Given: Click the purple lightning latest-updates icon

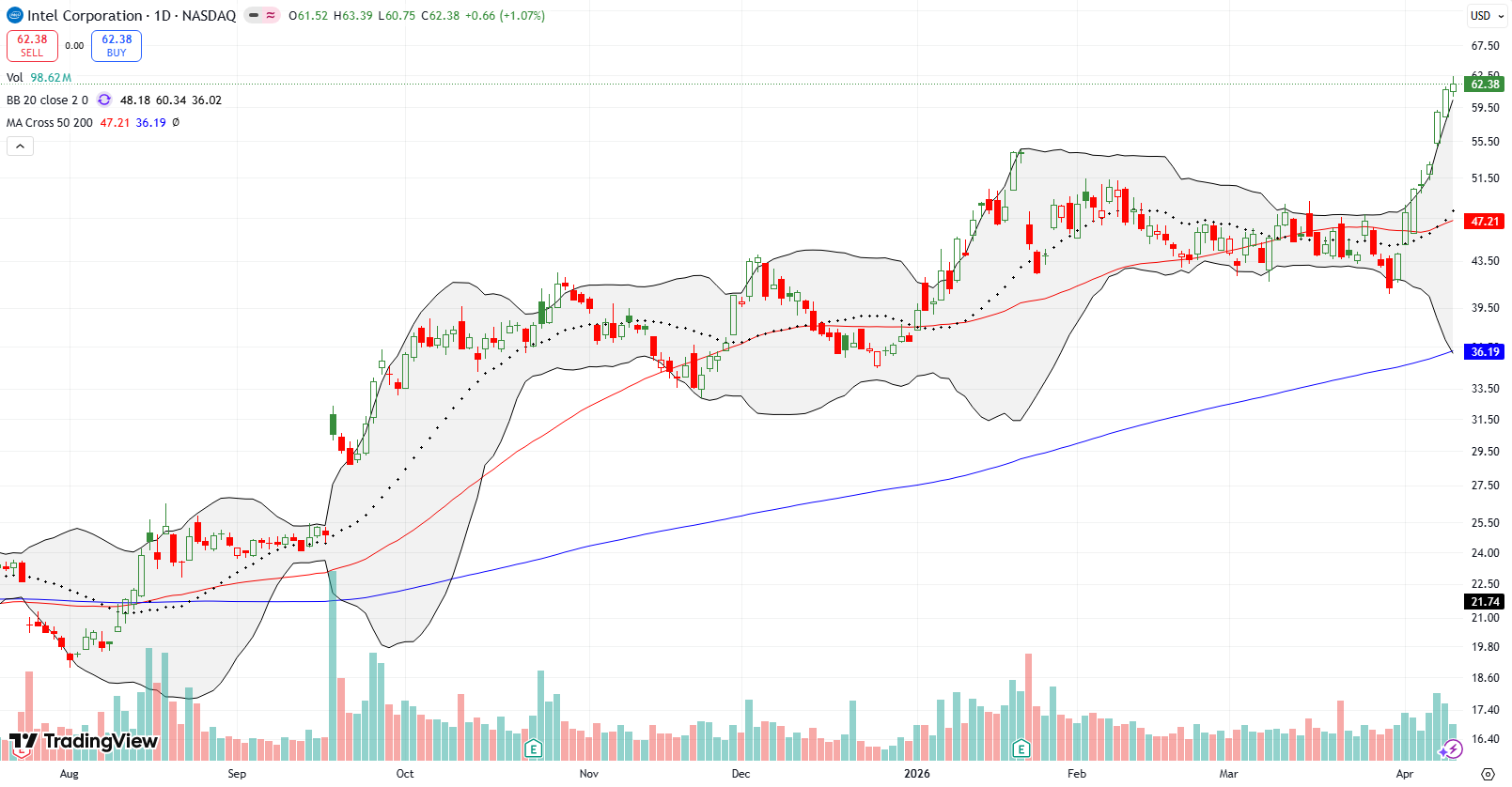Looking at the screenshot, I should 1452,748.
